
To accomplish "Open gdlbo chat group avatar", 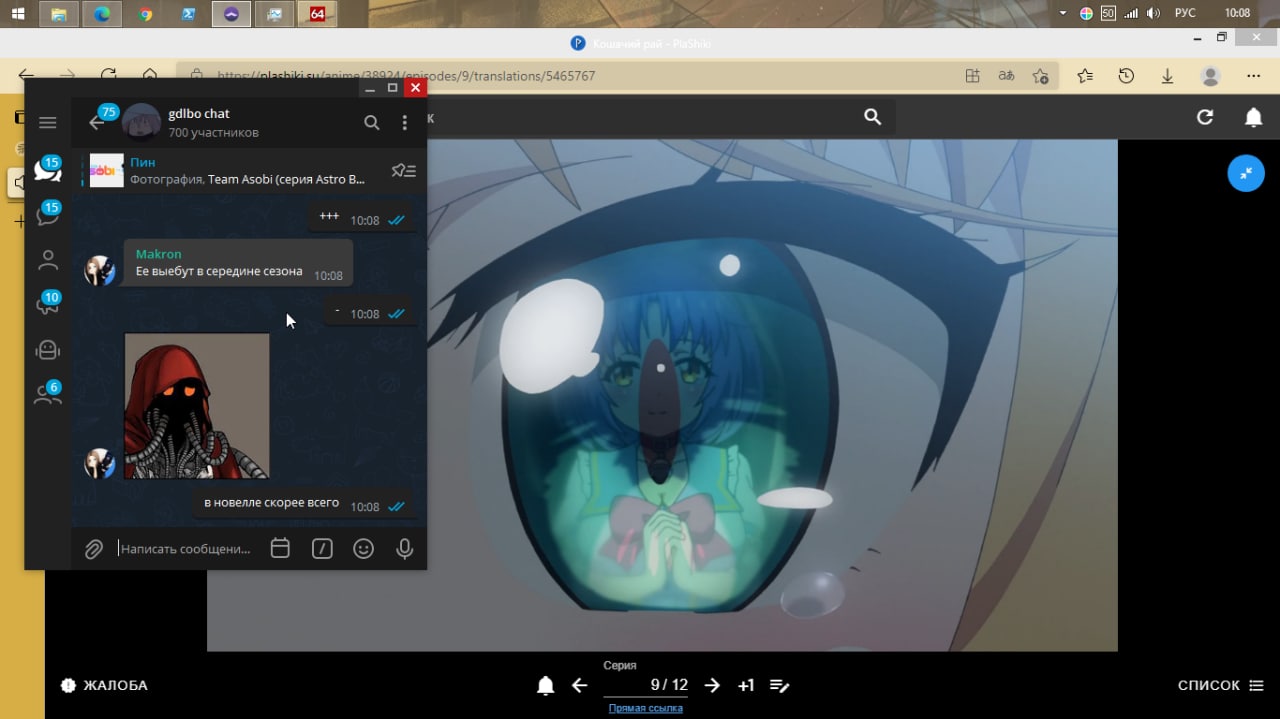I will click(x=141, y=122).
